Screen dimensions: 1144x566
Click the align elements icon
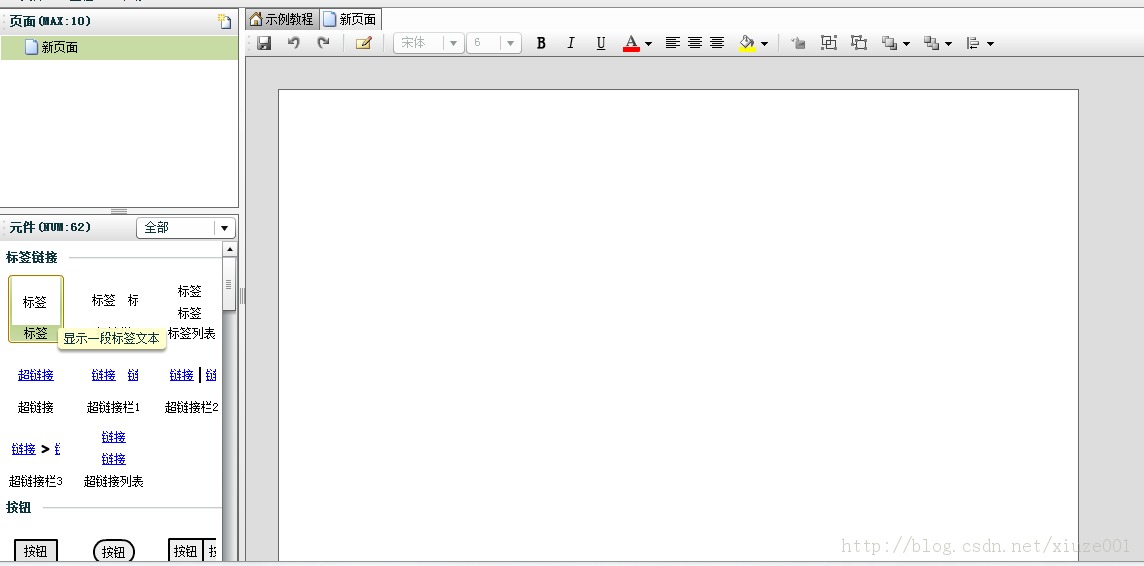tap(973, 43)
